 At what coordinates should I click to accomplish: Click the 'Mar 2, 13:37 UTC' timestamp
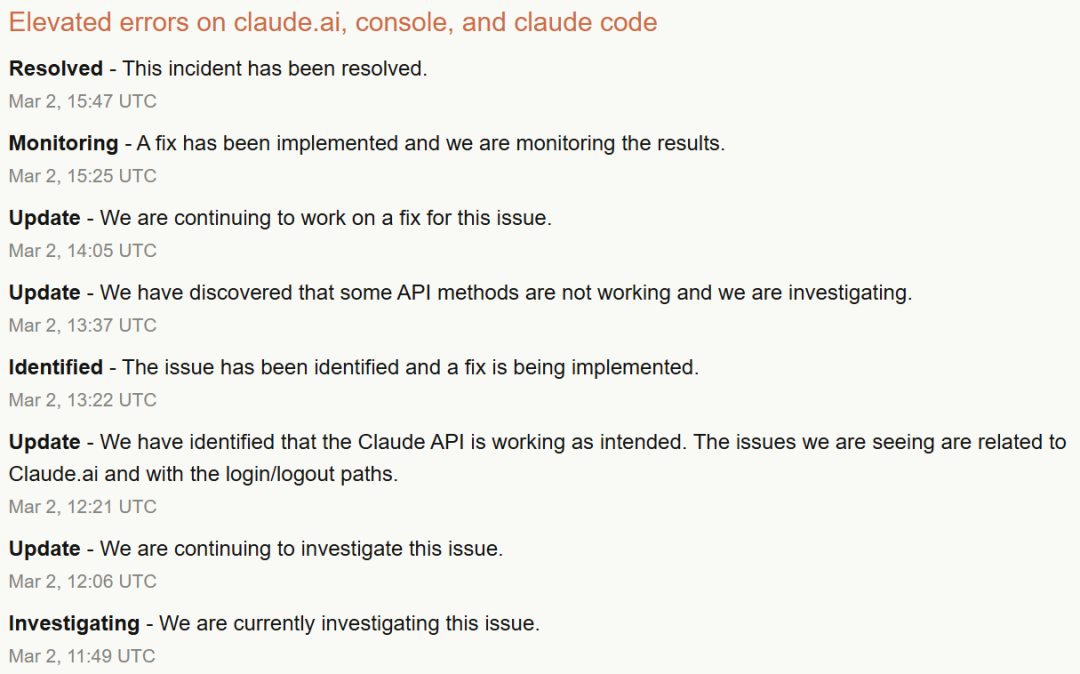(x=83, y=325)
